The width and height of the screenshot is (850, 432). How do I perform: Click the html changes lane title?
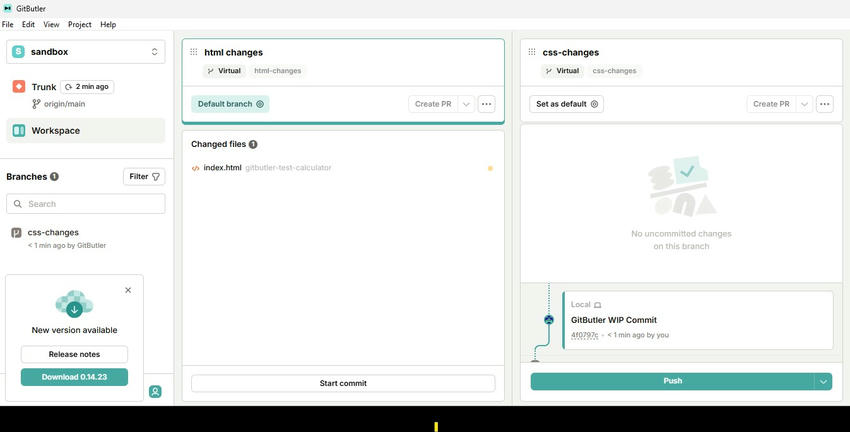234,53
